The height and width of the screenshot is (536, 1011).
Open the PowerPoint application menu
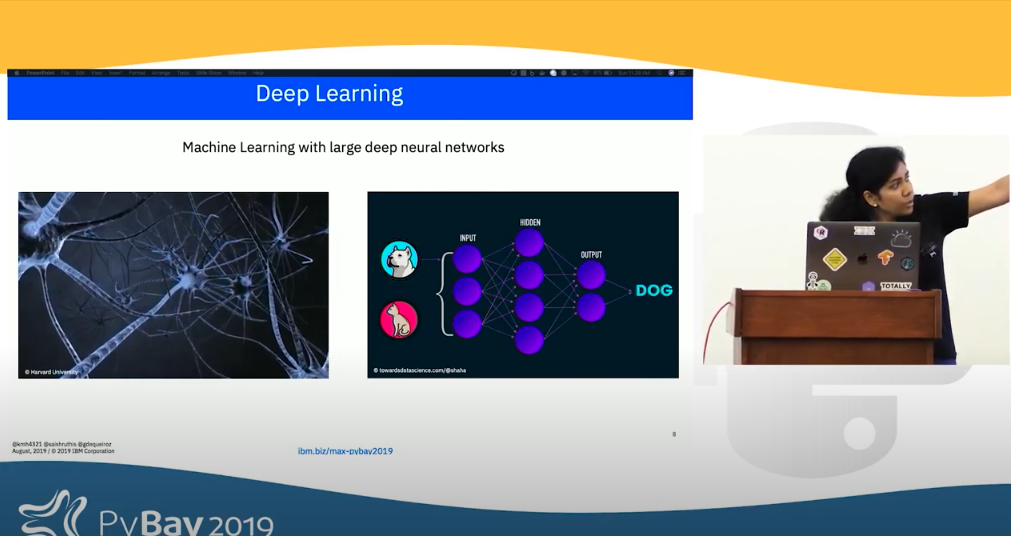[x=40, y=73]
